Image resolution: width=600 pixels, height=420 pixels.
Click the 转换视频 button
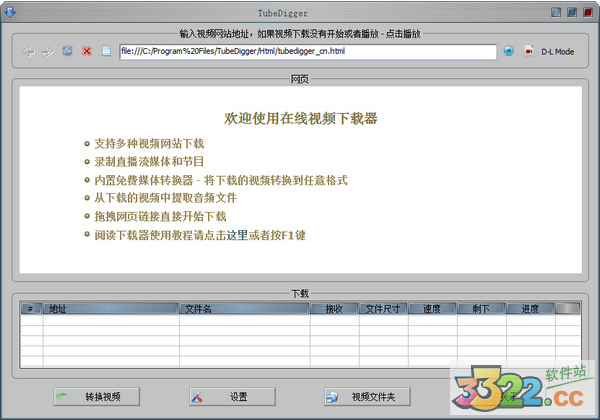click(96, 397)
